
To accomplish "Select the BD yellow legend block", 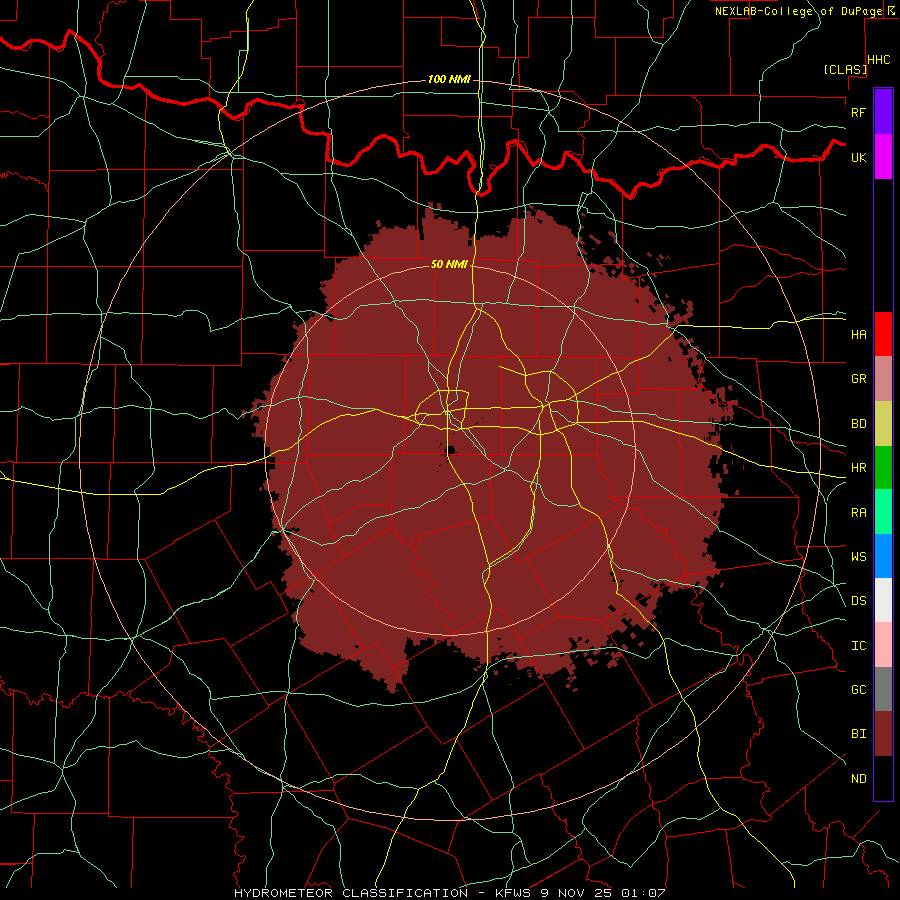I will 883,423.
